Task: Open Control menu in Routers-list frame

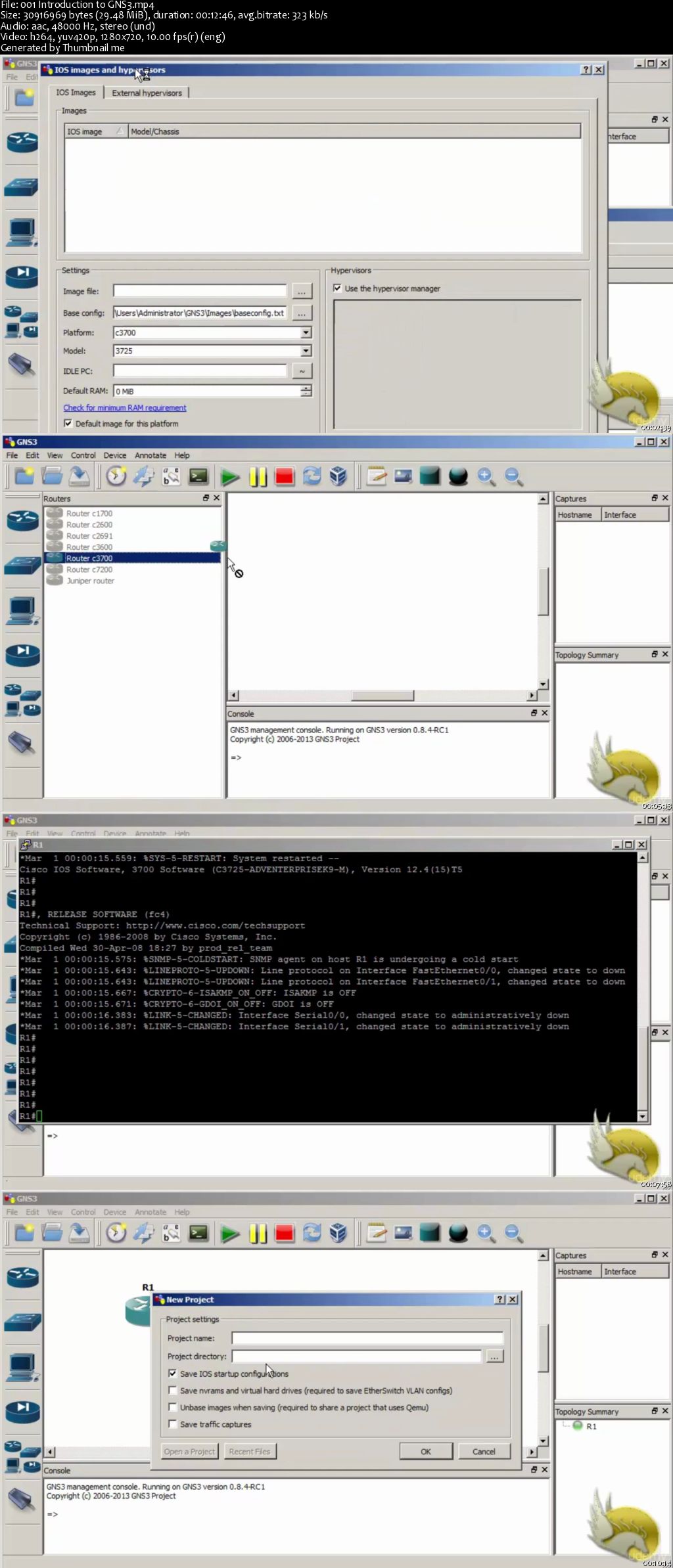Action: pyautogui.click(x=83, y=455)
